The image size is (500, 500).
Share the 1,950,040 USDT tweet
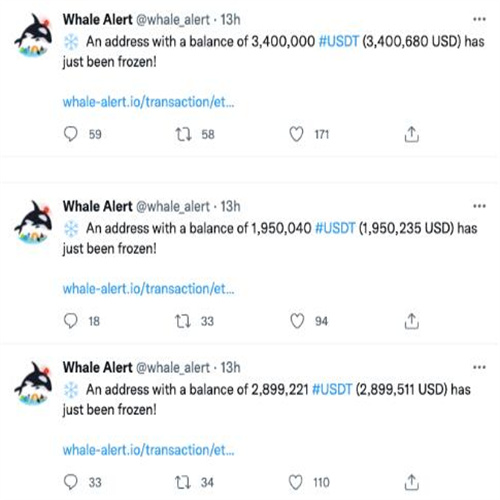(x=412, y=321)
